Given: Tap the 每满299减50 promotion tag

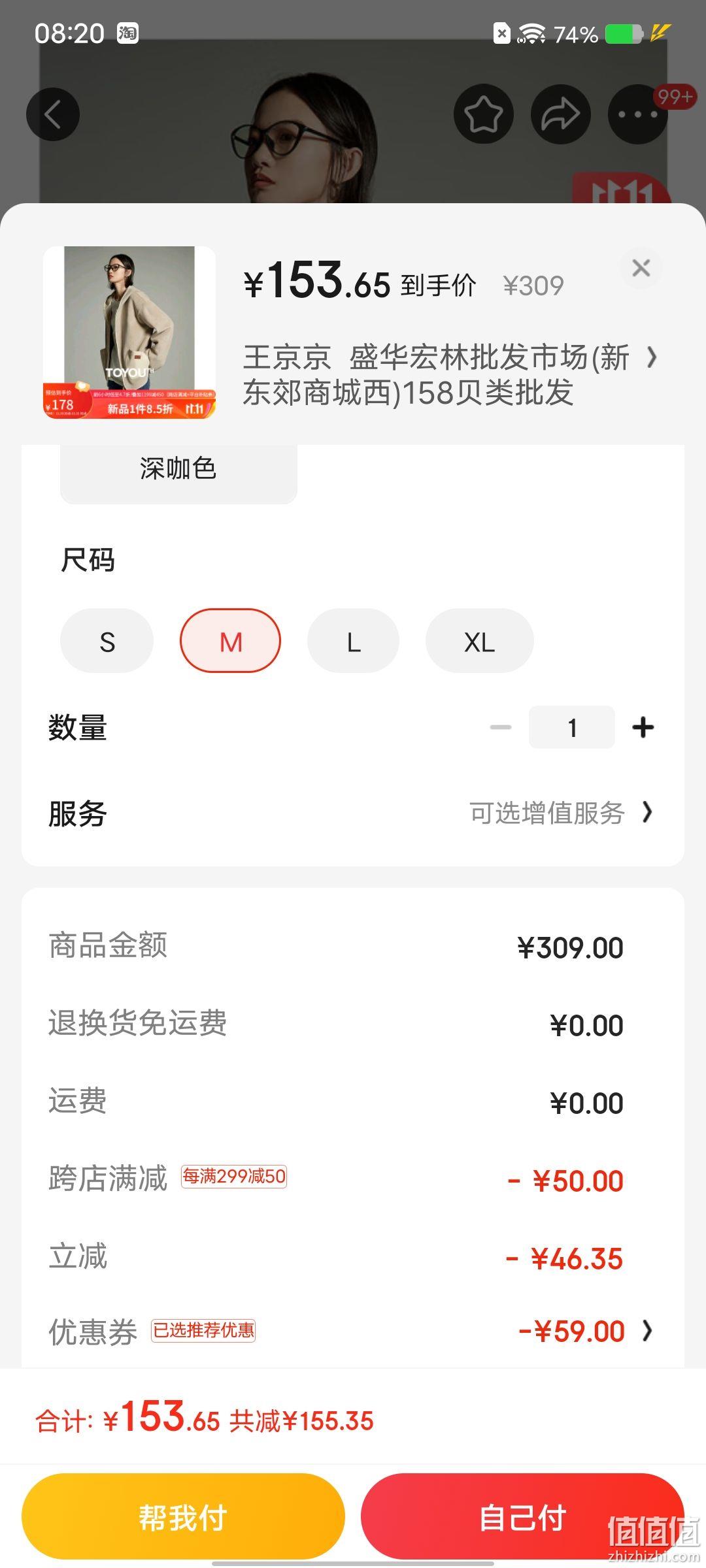Looking at the screenshot, I should click(x=234, y=1177).
